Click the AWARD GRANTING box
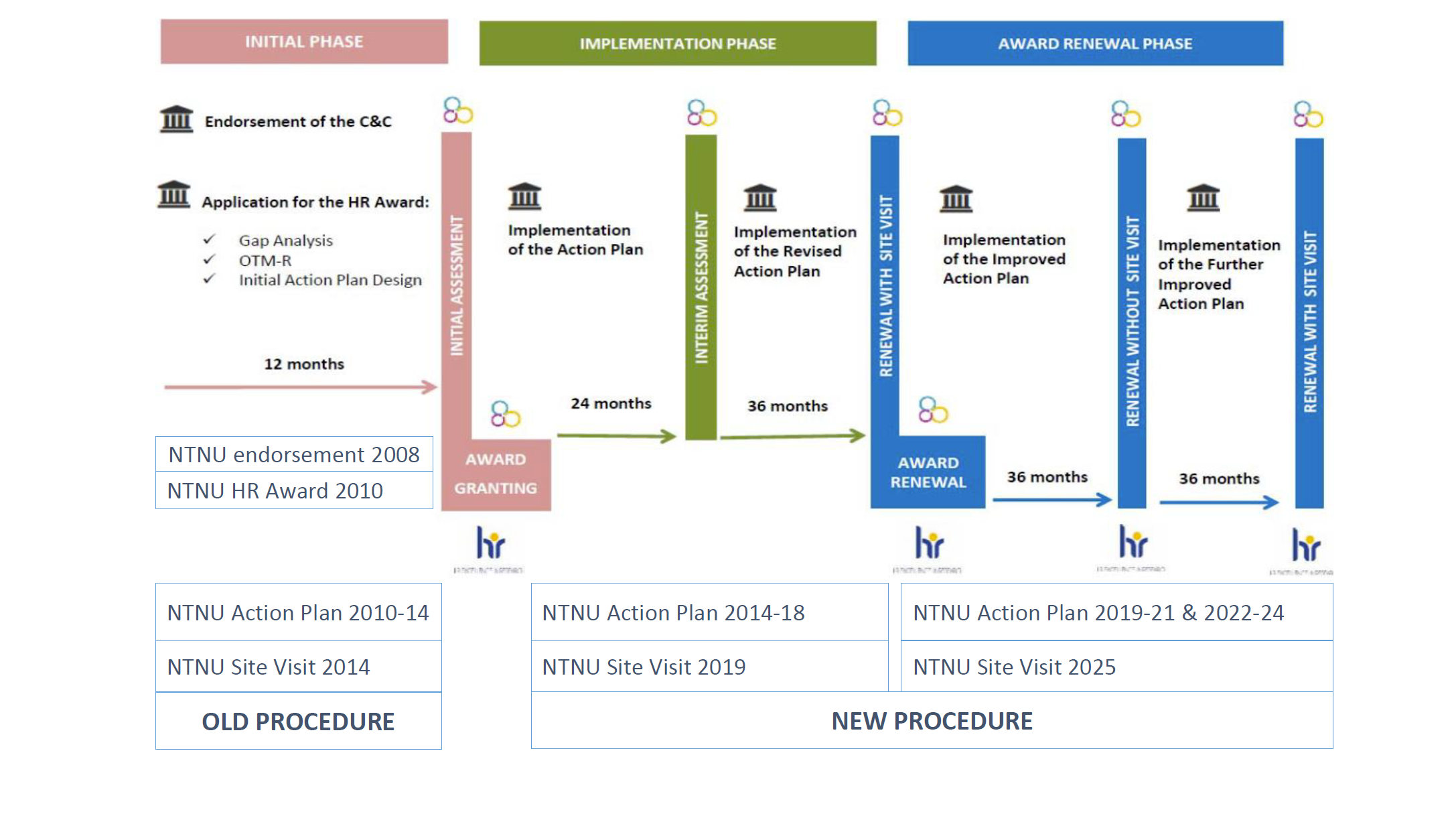Viewport: 1456px width, 820px height. pos(496,474)
